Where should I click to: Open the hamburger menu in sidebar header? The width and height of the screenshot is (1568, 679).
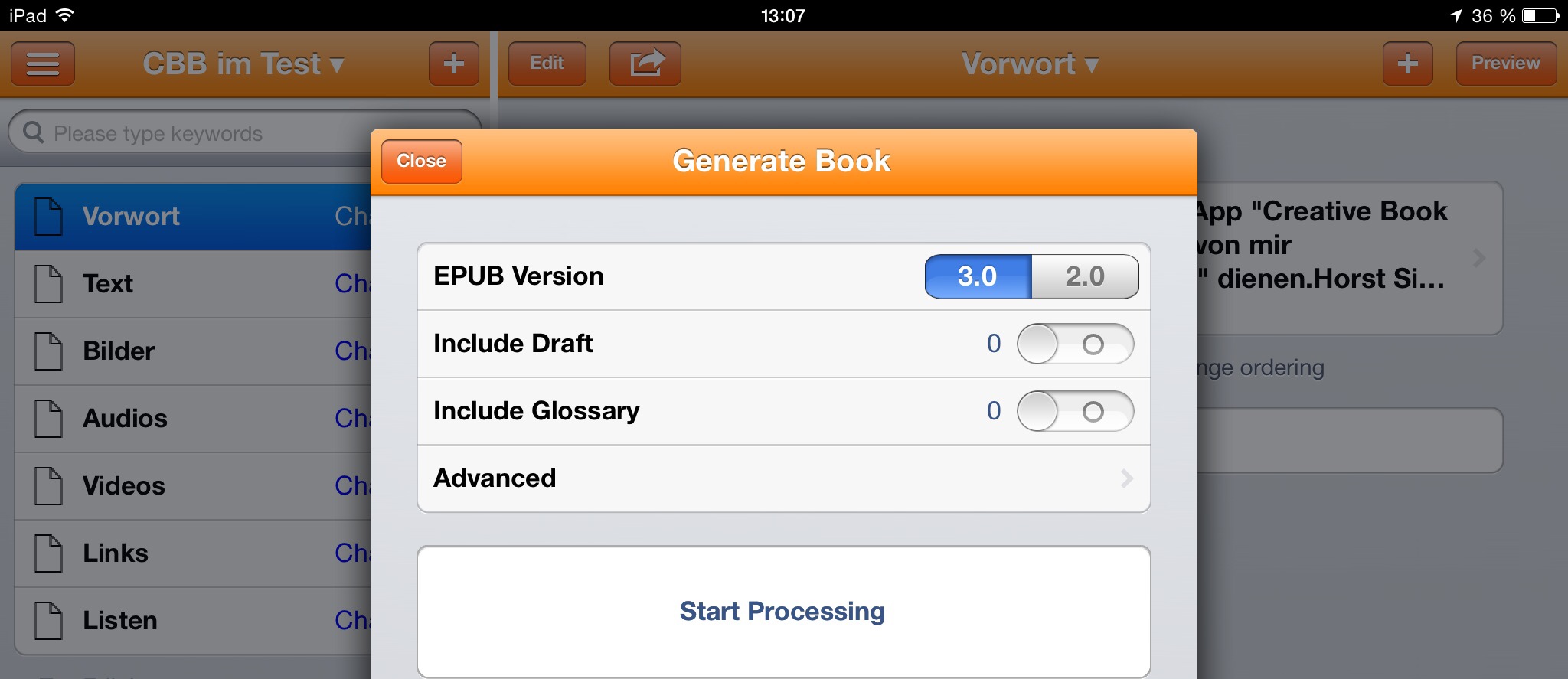(43, 64)
